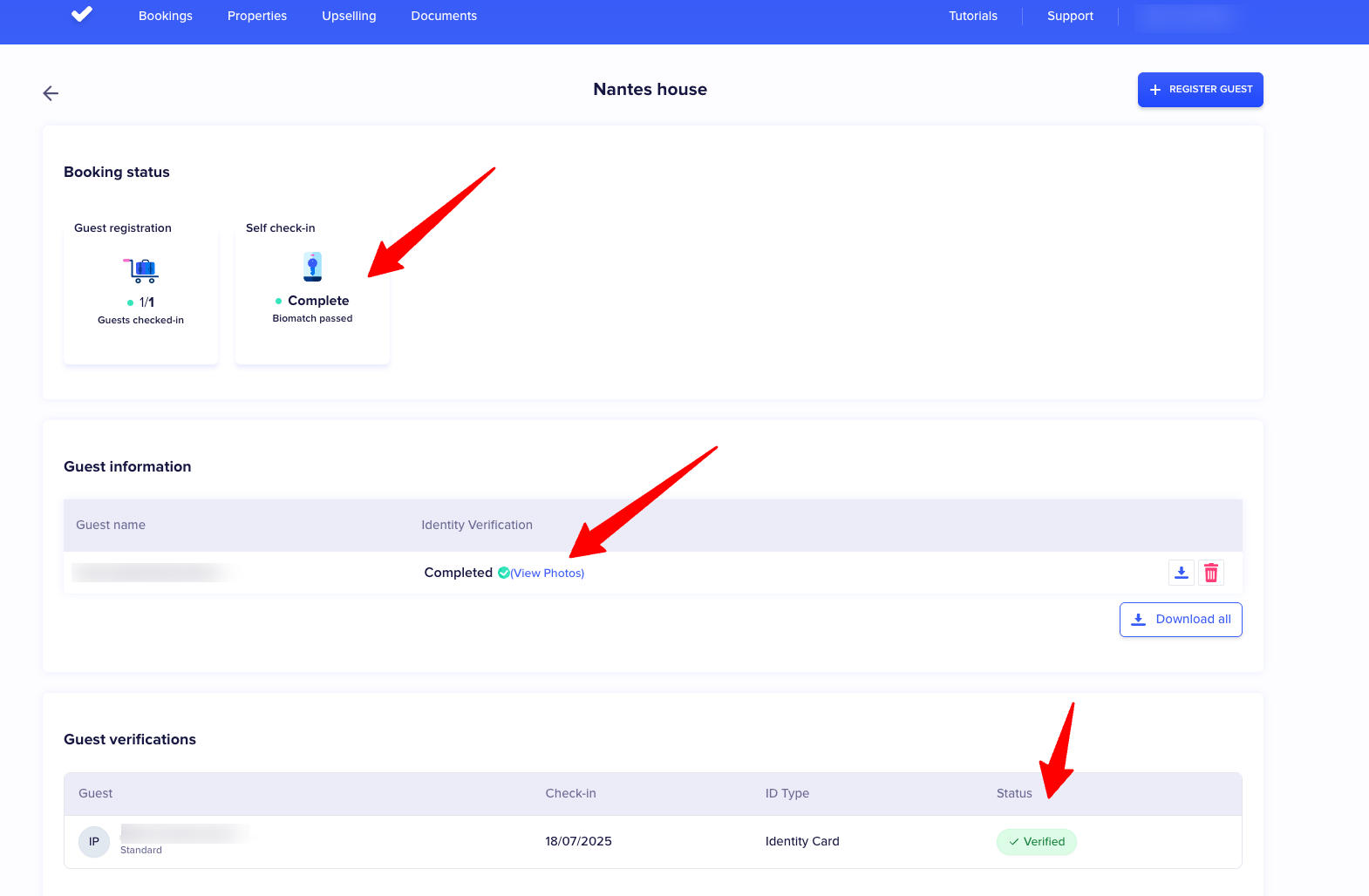Click the IP guest avatar
Image resolution: width=1369 pixels, height=896 pixels.
94,842
